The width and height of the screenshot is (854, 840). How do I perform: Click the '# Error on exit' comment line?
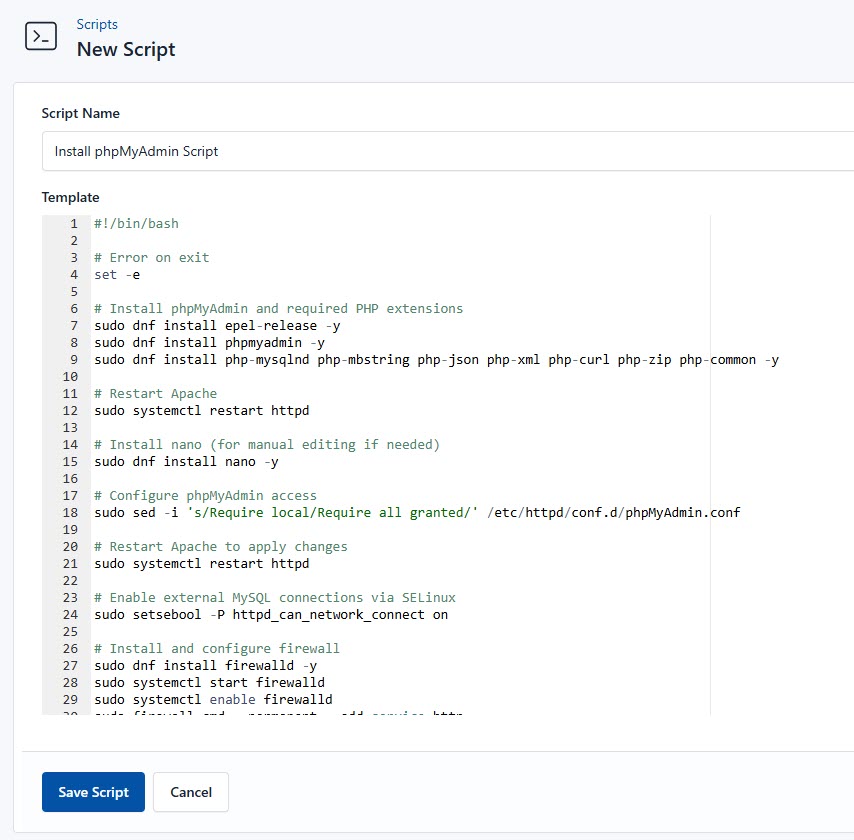coord(152,257)
